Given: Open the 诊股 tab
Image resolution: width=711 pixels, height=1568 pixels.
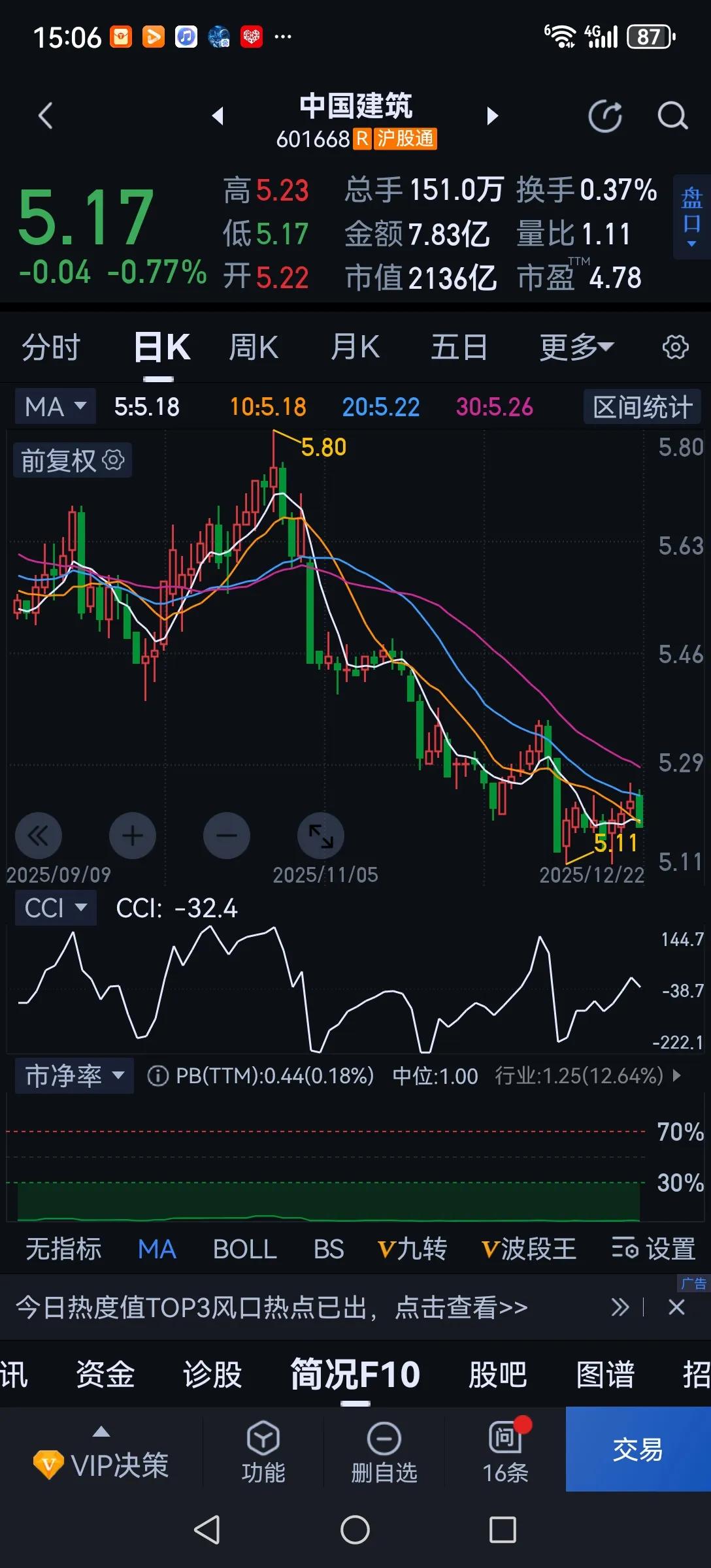Looking at the screenshot, I should (x=212, y=1374).
